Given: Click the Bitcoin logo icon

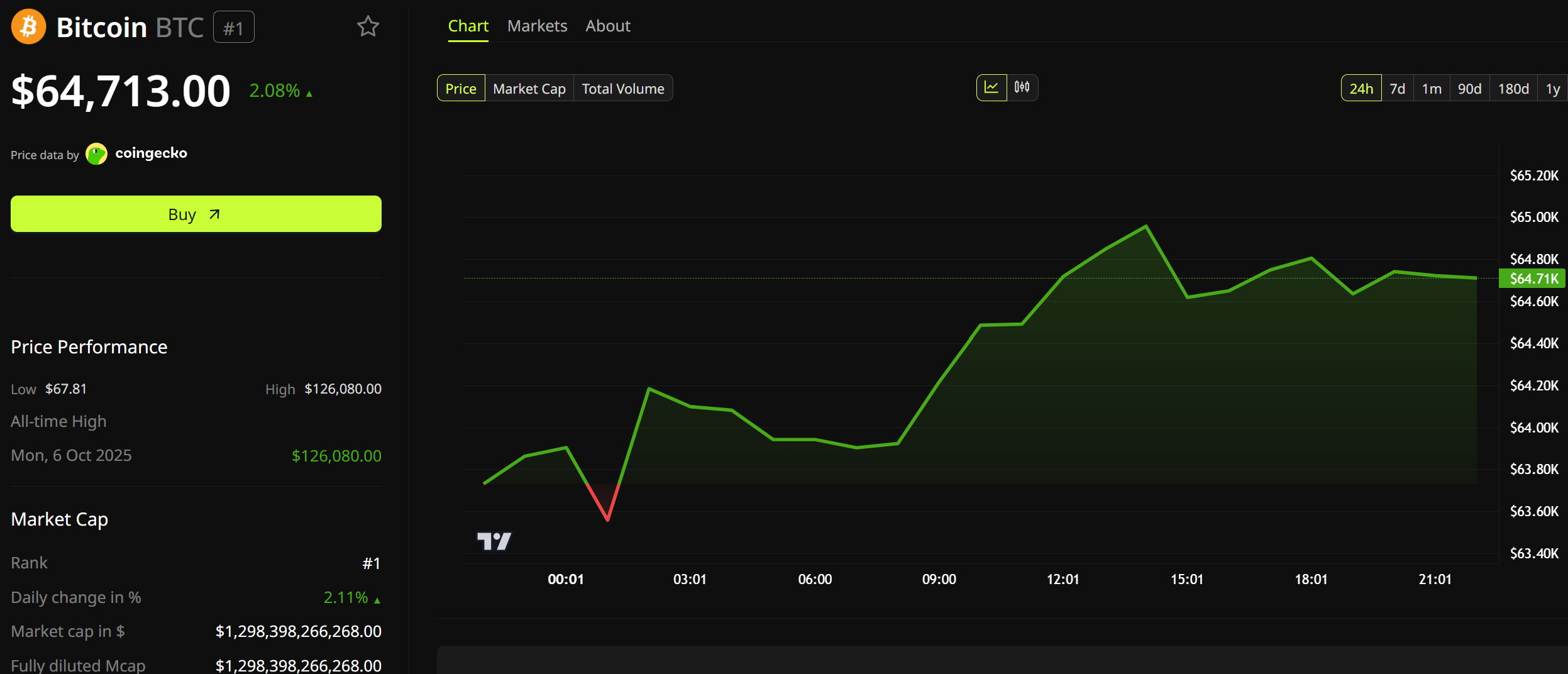Looking at the screenshot, I should pos(28,27).
